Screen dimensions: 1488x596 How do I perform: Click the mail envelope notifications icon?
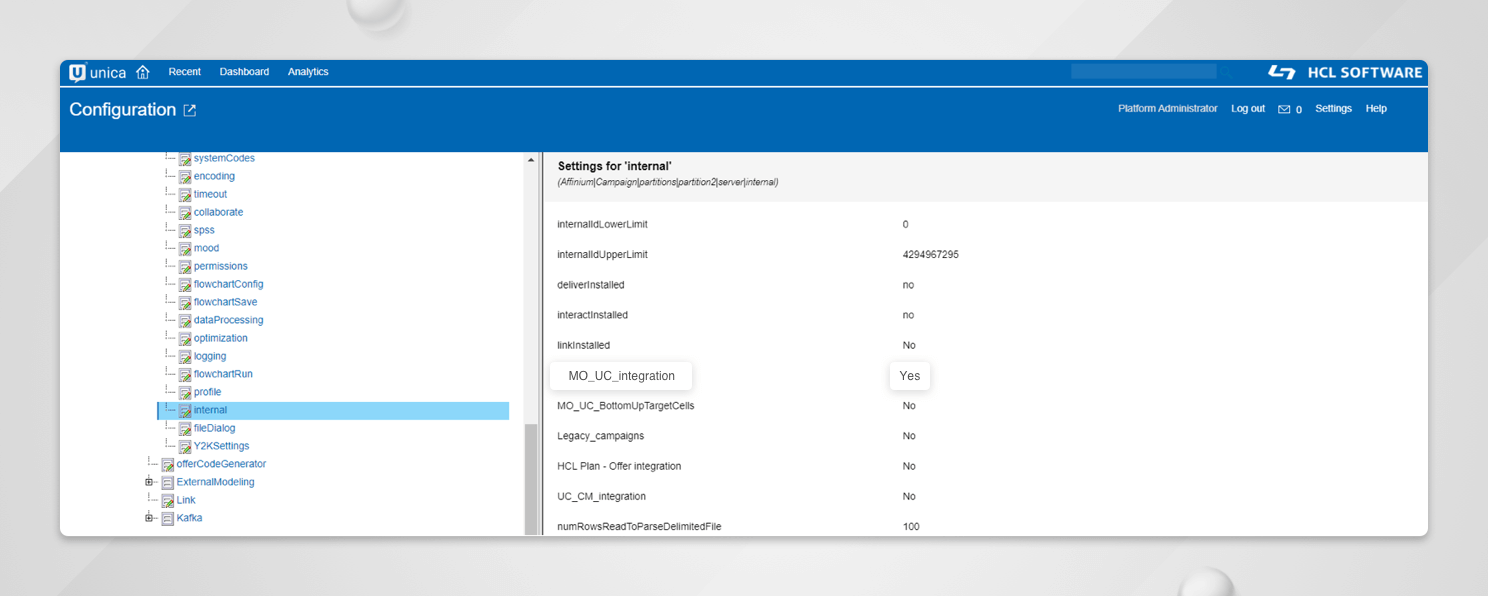click(x=1284, y=109)
